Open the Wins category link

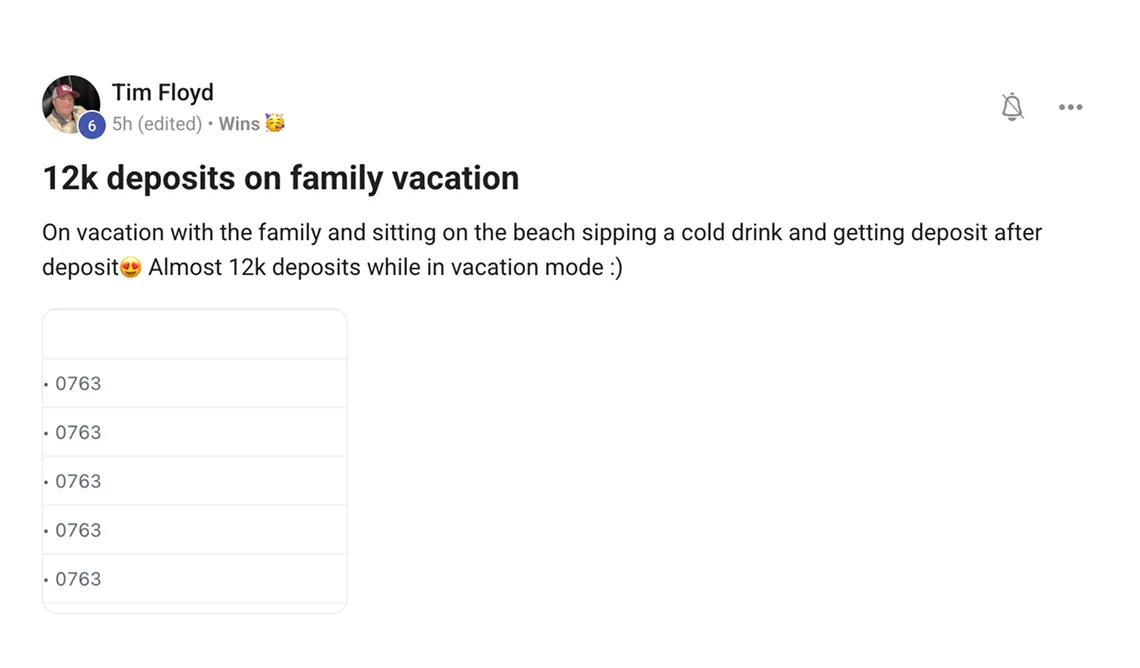tap(239, 124)
